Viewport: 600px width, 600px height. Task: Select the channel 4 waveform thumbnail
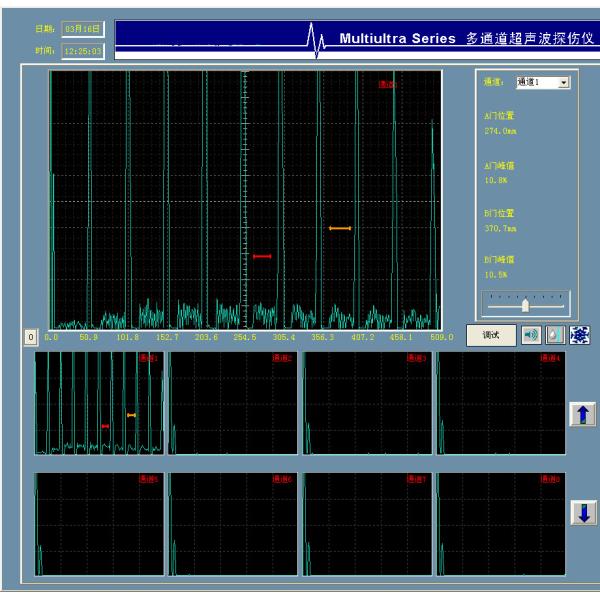point(499,403)
